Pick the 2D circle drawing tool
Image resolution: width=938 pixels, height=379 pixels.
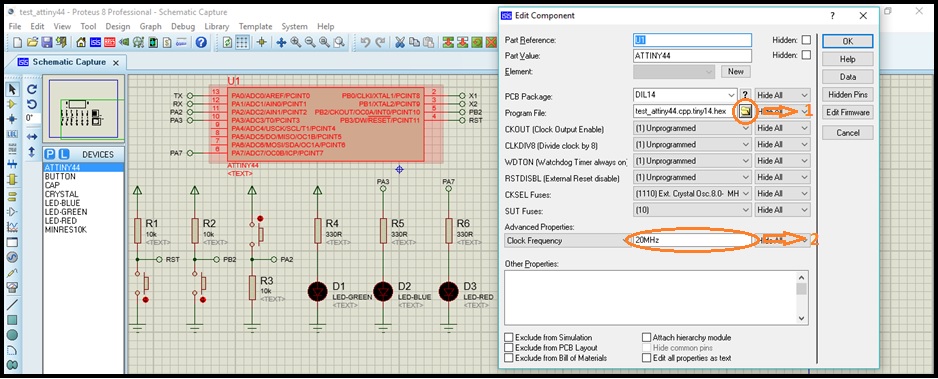click(12, 335)
